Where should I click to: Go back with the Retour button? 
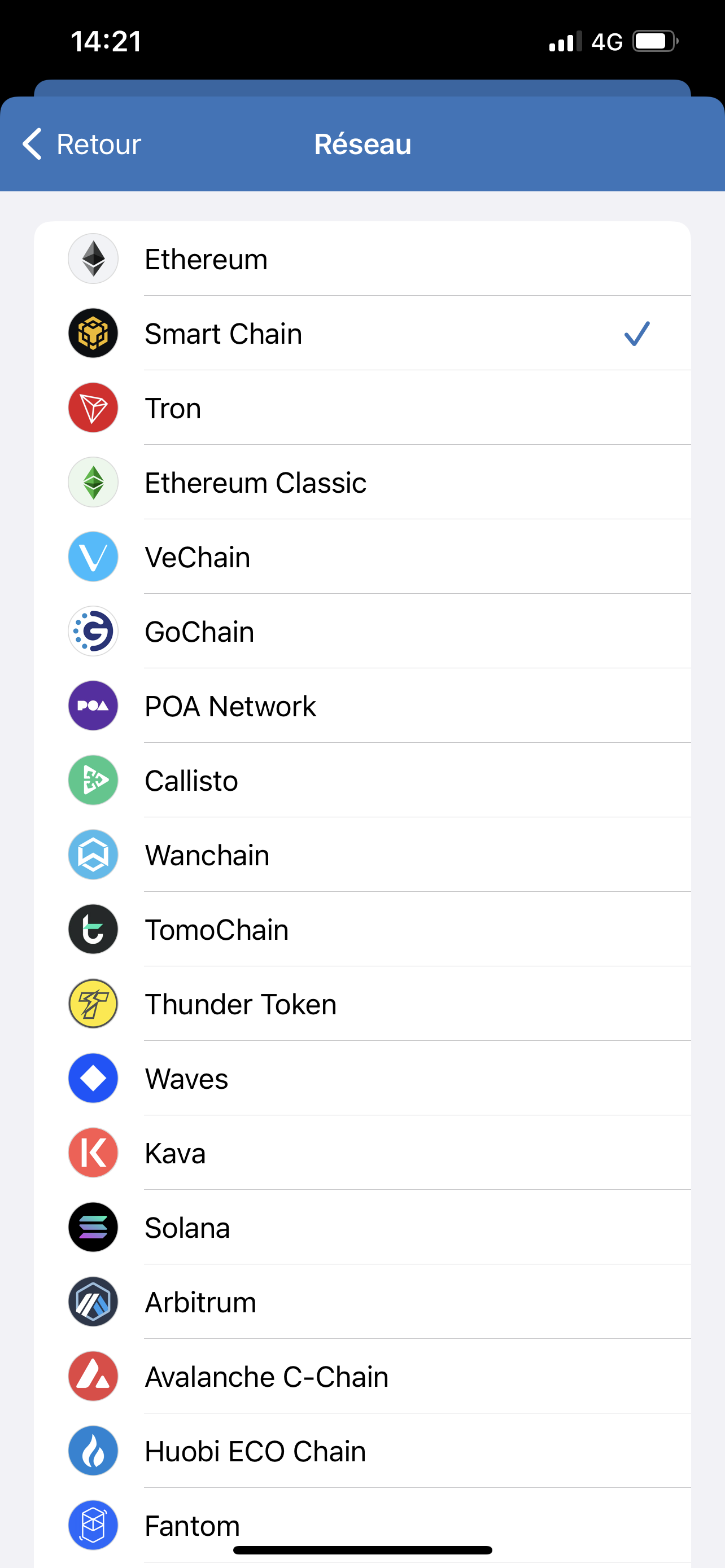(x=99, y=144)
